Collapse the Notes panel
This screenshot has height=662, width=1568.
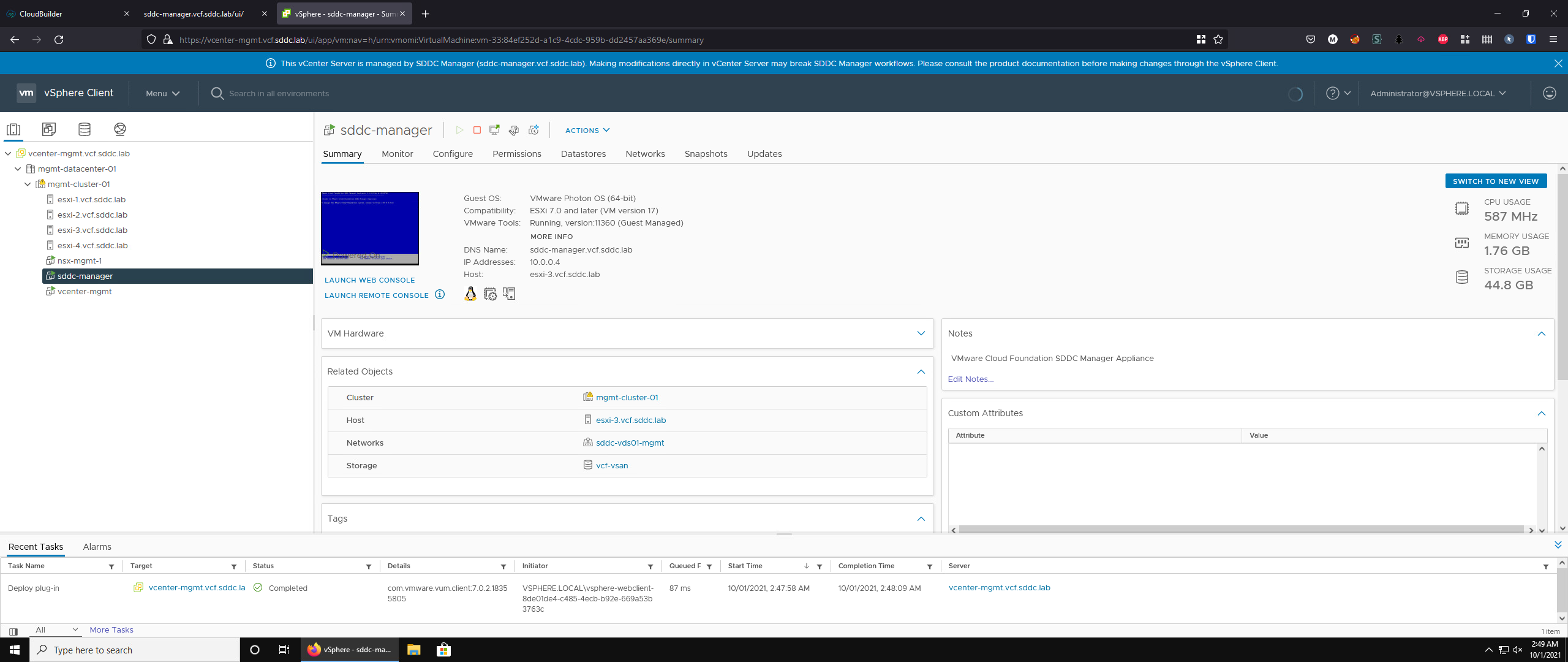1541,333
